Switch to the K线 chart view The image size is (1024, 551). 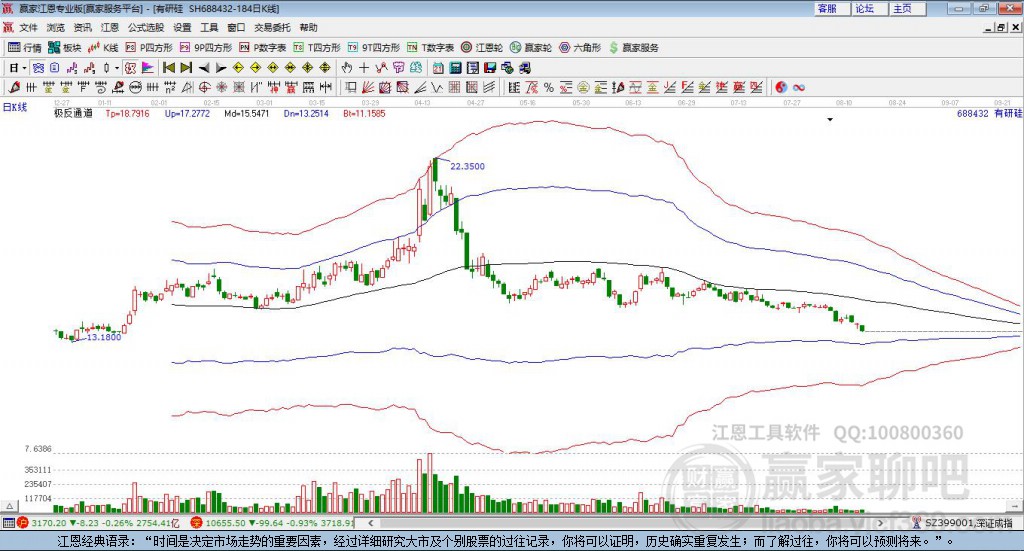point(103,48)
